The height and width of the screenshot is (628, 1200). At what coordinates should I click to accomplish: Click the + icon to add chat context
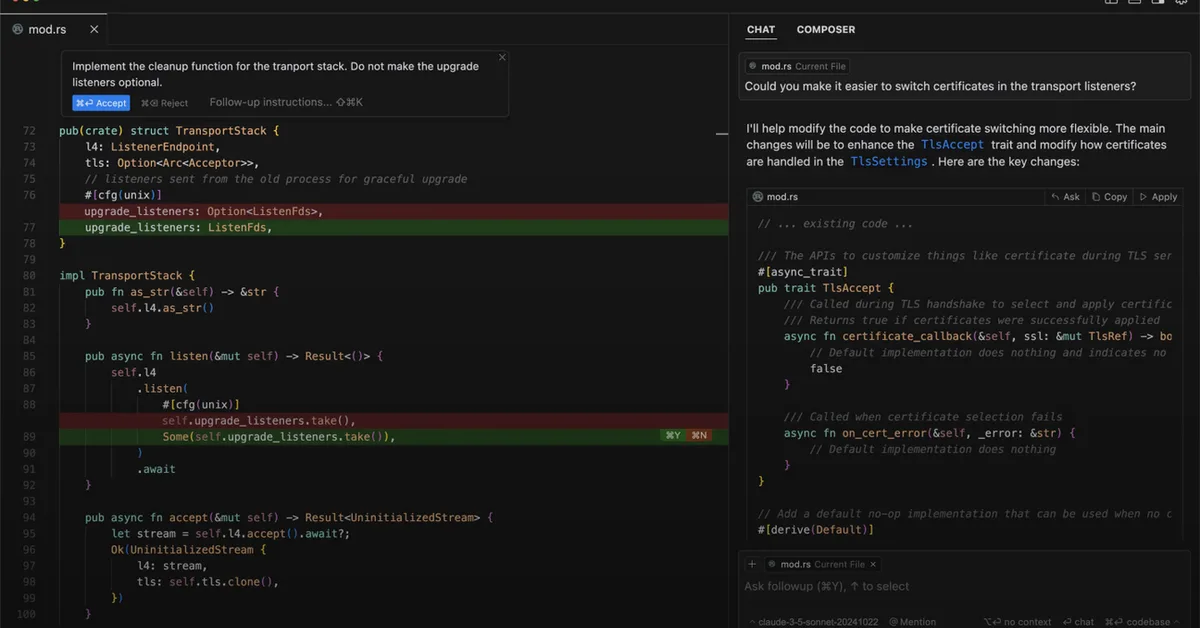(751, 564)
